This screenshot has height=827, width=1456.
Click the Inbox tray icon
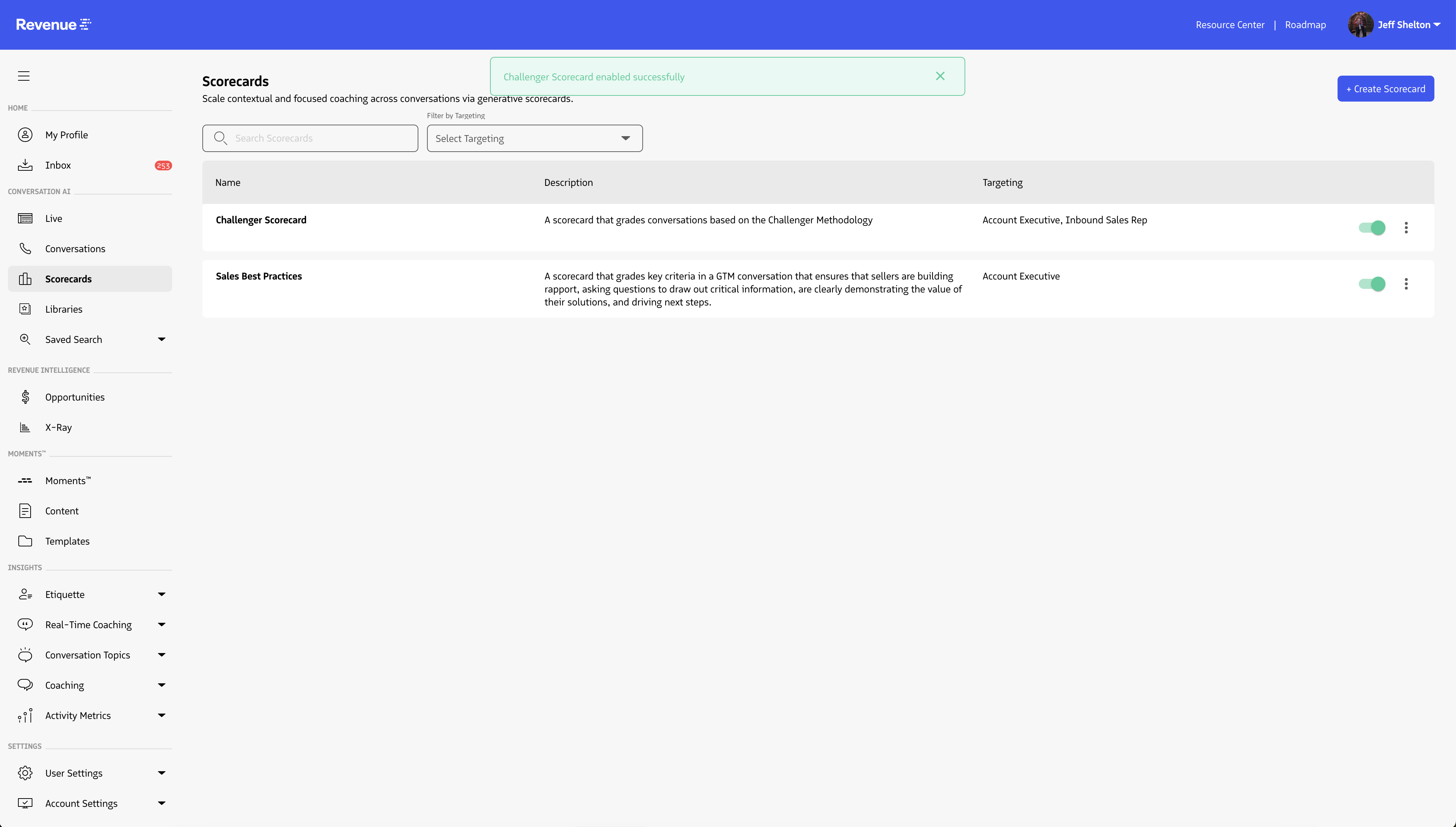25,165
